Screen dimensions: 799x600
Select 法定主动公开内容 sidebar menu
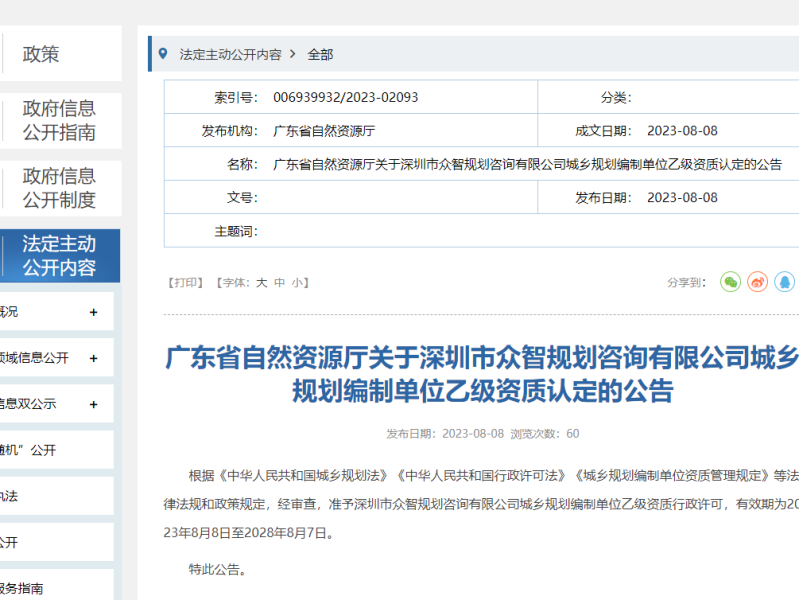(x=59, y=256)
